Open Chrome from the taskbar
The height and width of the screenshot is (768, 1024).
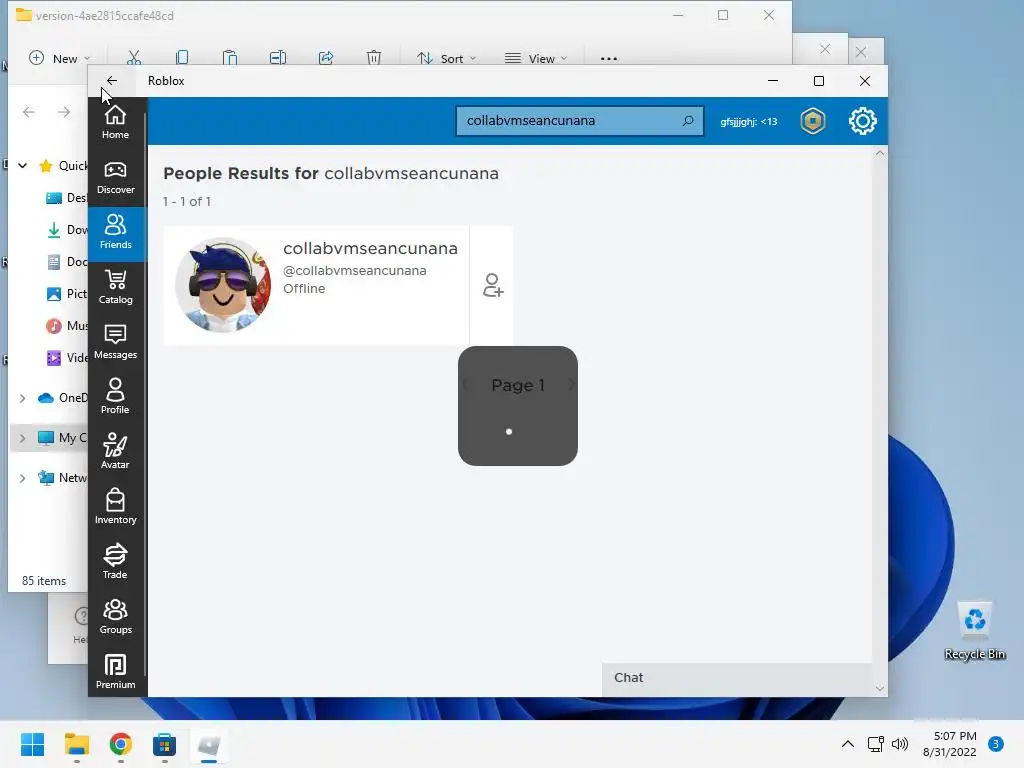coord(120,744)
